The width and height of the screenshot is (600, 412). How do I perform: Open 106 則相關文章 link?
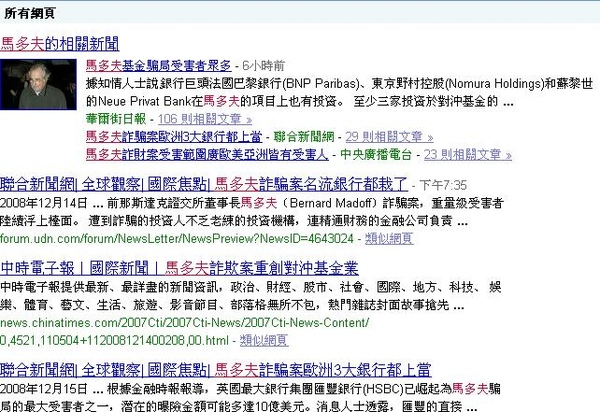point(205,119)
